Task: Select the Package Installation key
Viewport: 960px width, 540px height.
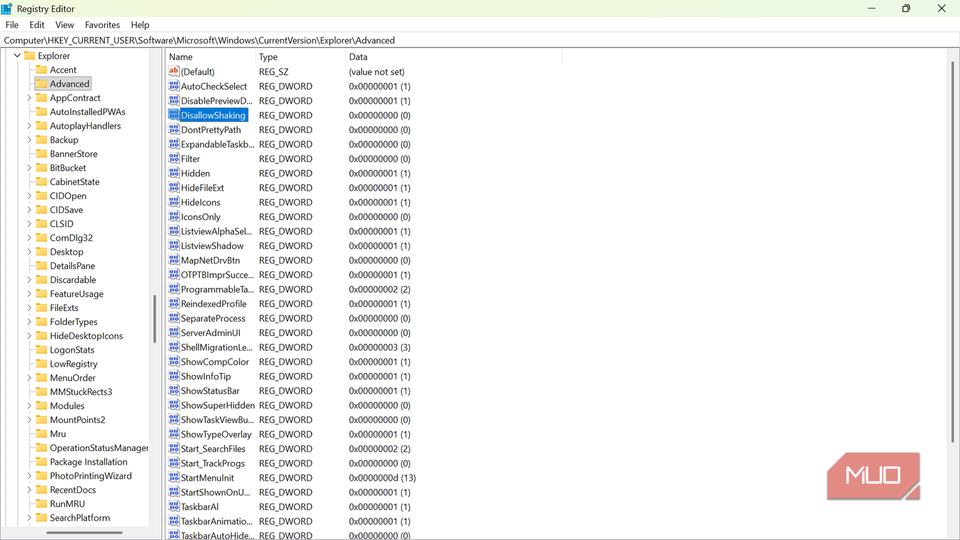Action: [89, 462]
